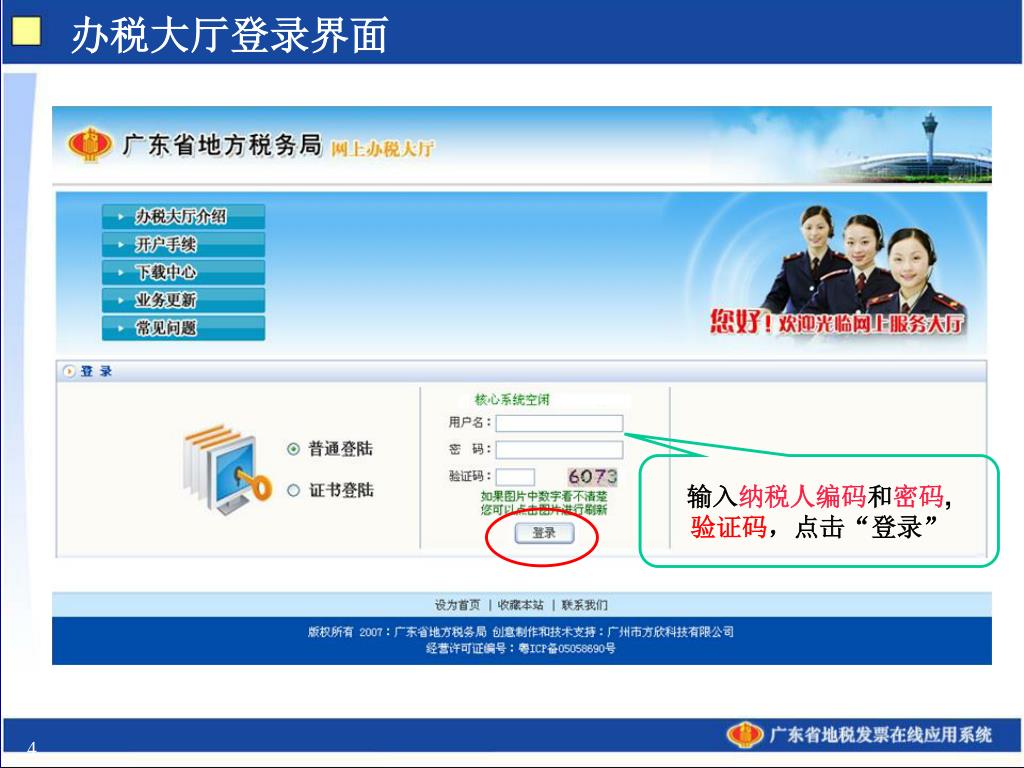Open 业务更新 menu item
The image size is (1024, 768).
tap(184, 300)
